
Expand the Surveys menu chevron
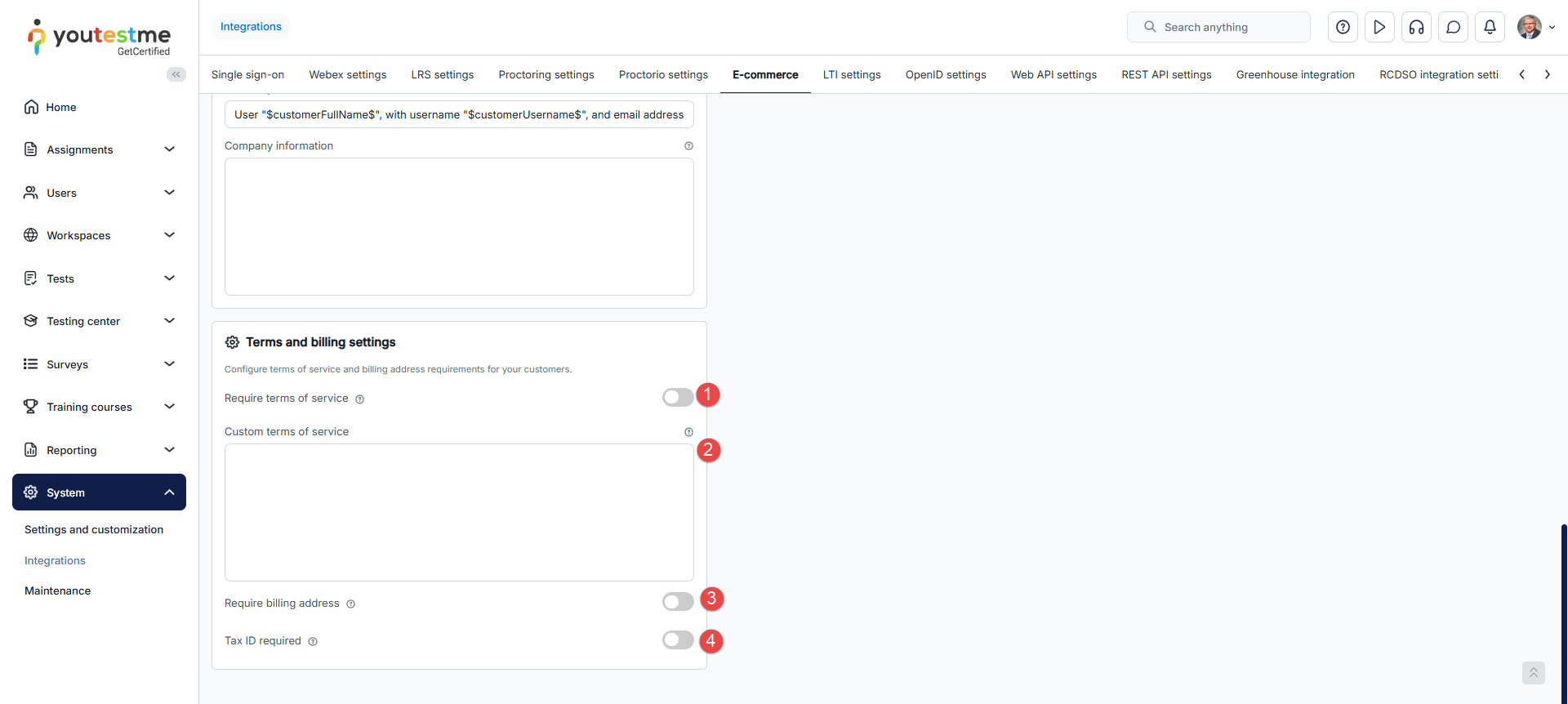click(170, 364)
